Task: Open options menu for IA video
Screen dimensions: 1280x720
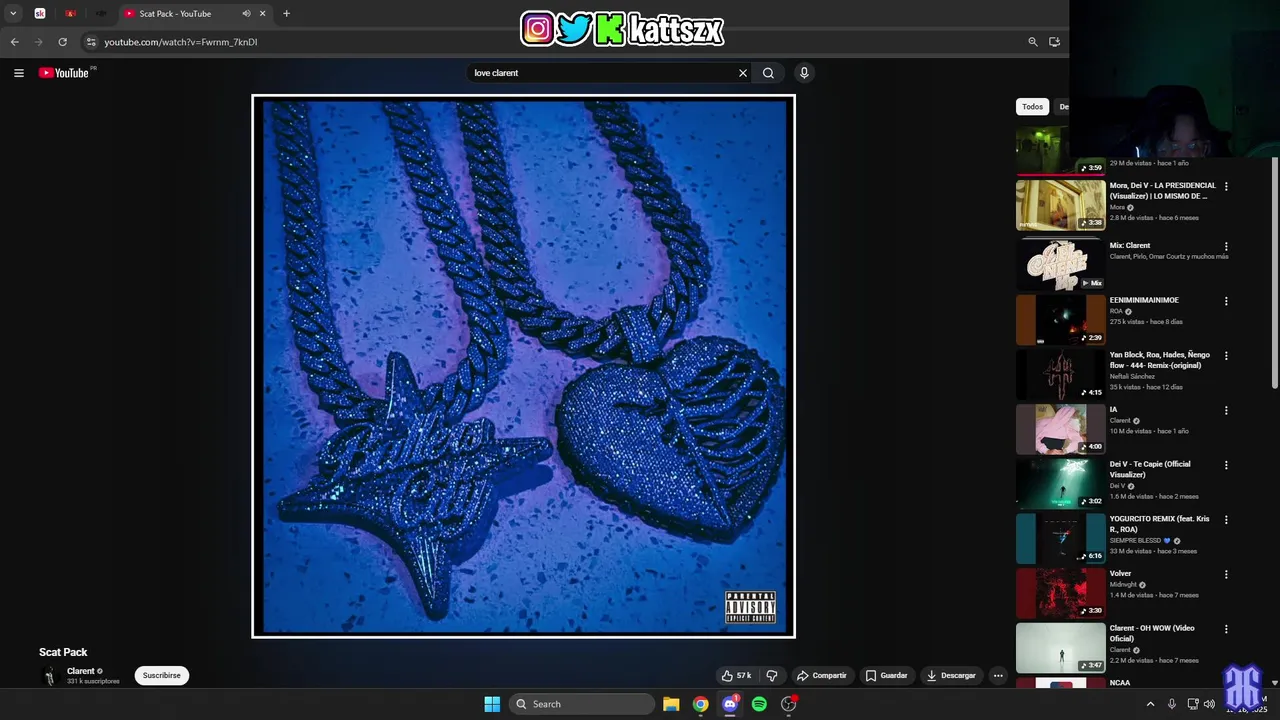Action: (x=1226, y=410)
